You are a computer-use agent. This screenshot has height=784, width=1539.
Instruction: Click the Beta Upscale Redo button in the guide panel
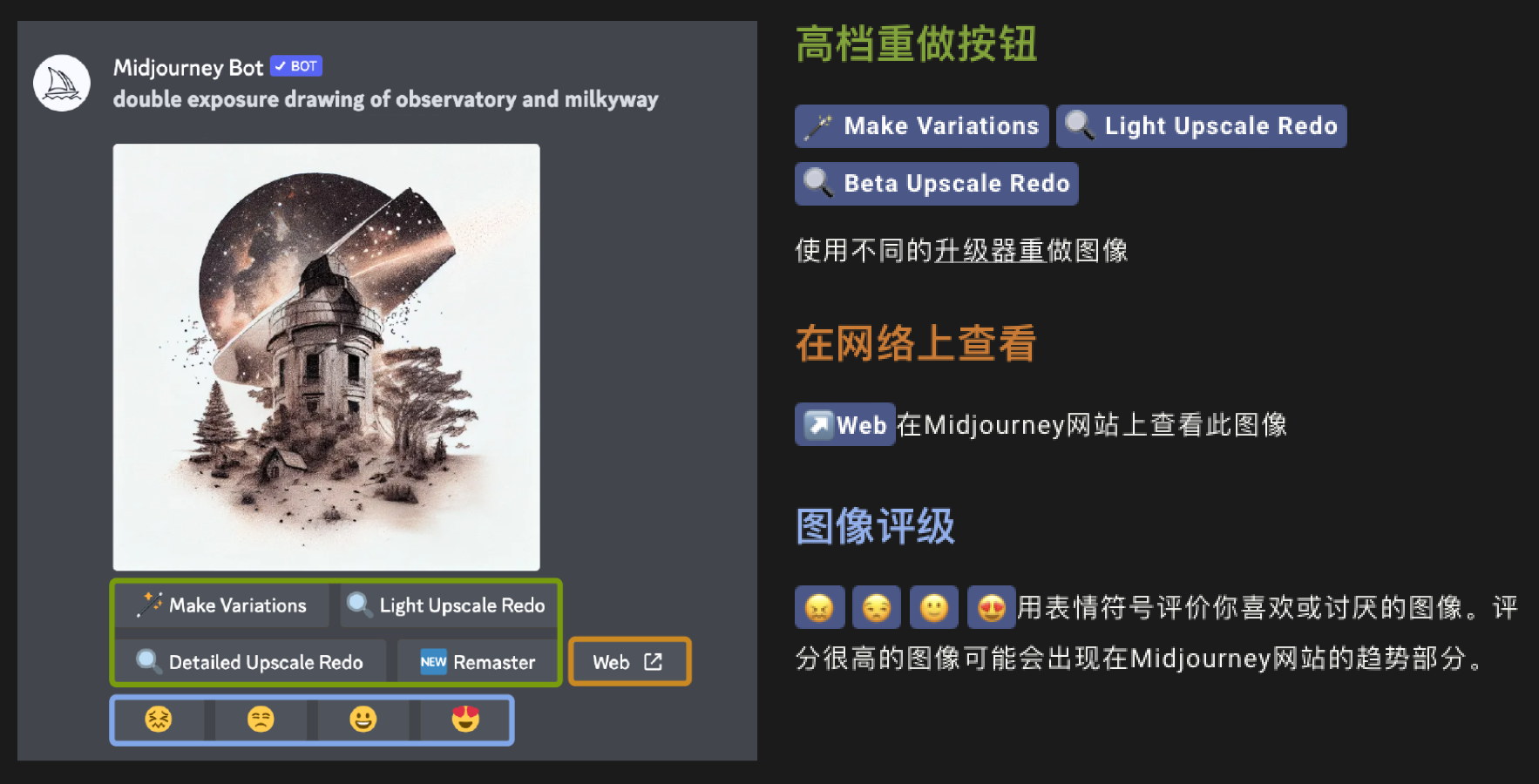[x=937, y=184]
